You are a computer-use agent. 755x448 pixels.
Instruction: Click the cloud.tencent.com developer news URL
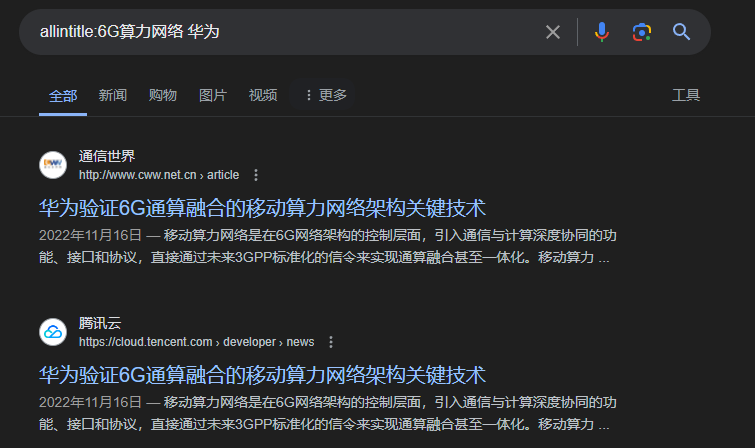click(x=196, y=342)
